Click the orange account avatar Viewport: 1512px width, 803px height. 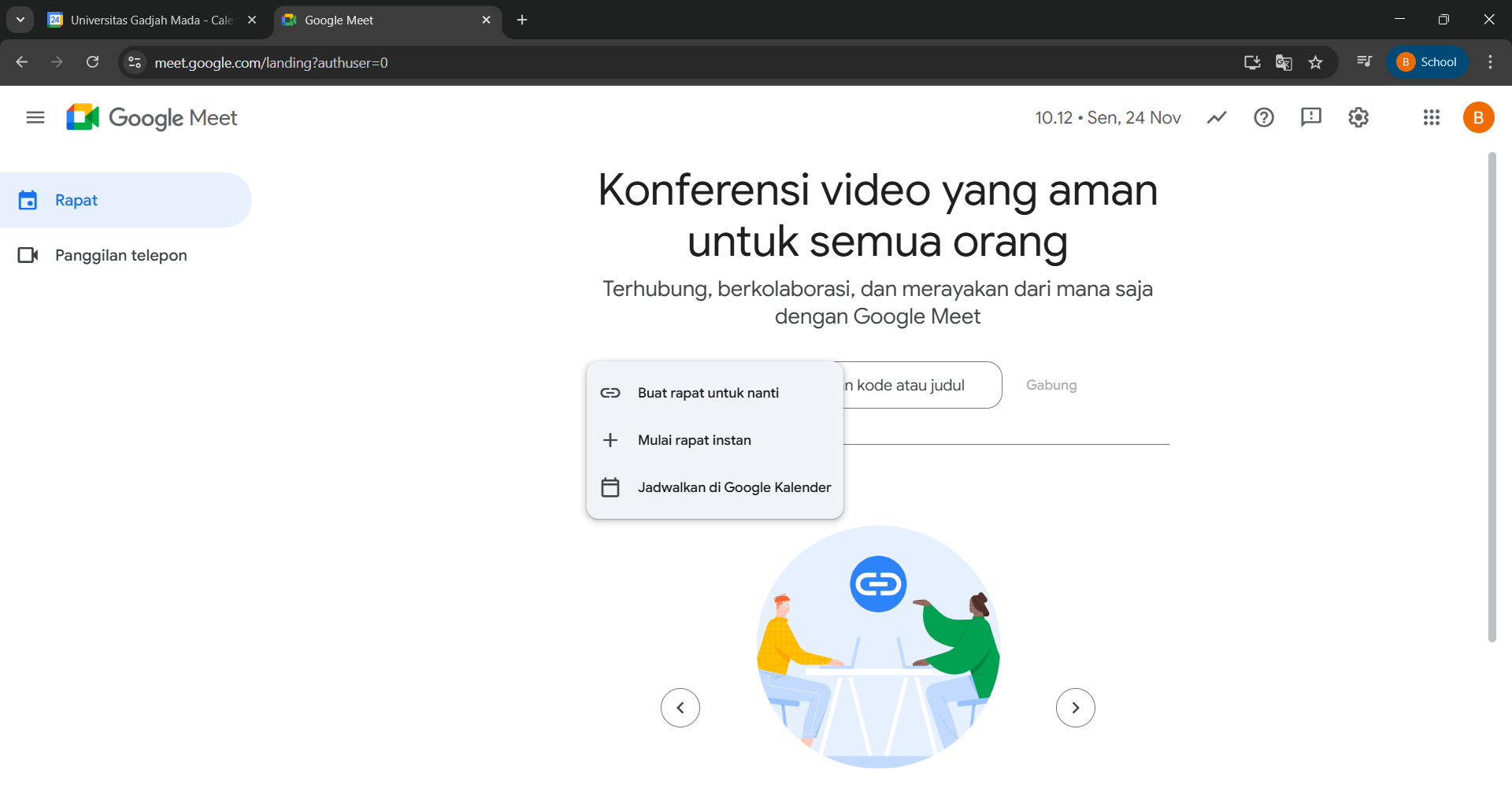click(1478, 118)
